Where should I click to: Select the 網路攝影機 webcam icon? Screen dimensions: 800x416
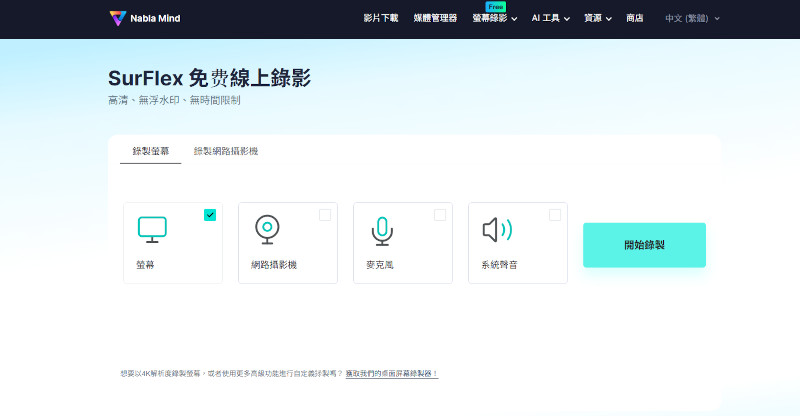[267, 230]
